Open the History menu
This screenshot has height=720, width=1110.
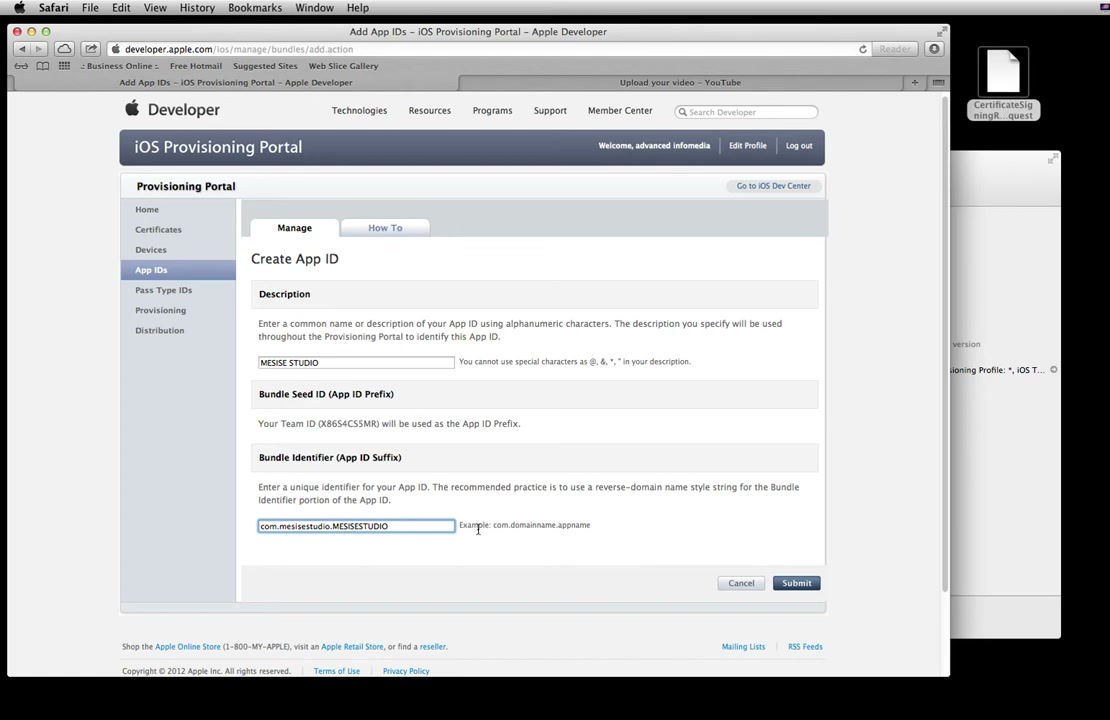pyautogui.click(x=197, y=8)
